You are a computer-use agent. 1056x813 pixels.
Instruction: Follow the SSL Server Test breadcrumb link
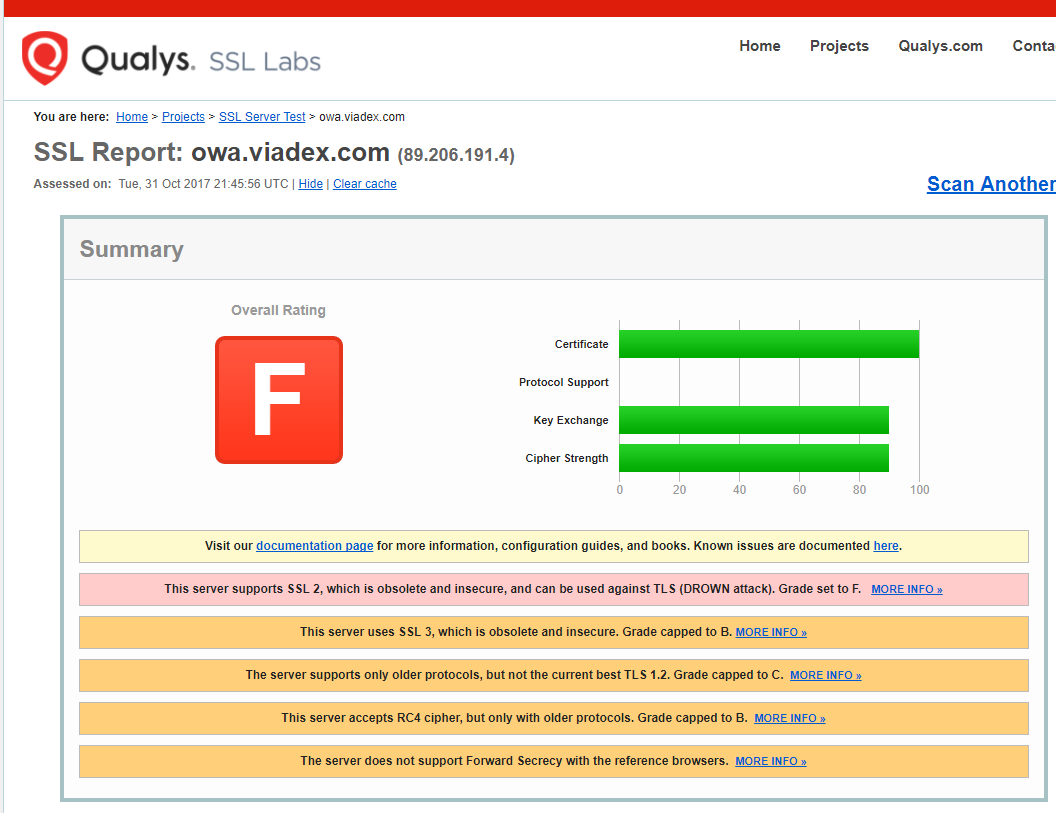point(262,117)
